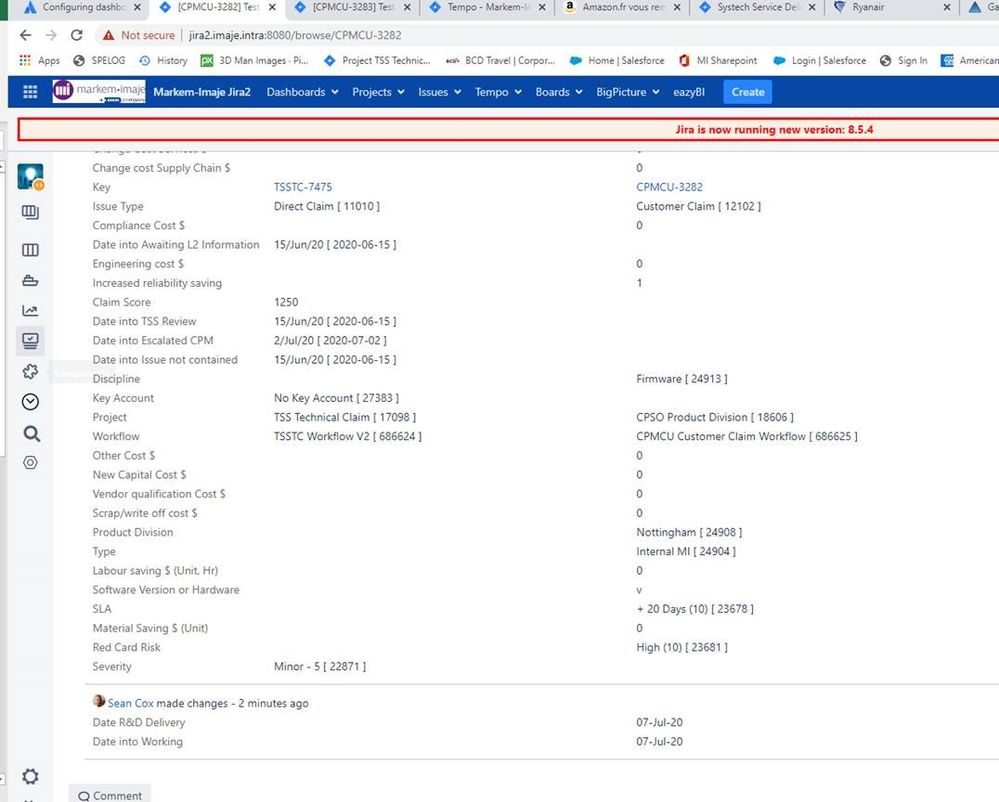The height and width of the screenshot is (802, 999).
Task: Switch to the Configuring dashboard tab
Action: pos(84,8)
